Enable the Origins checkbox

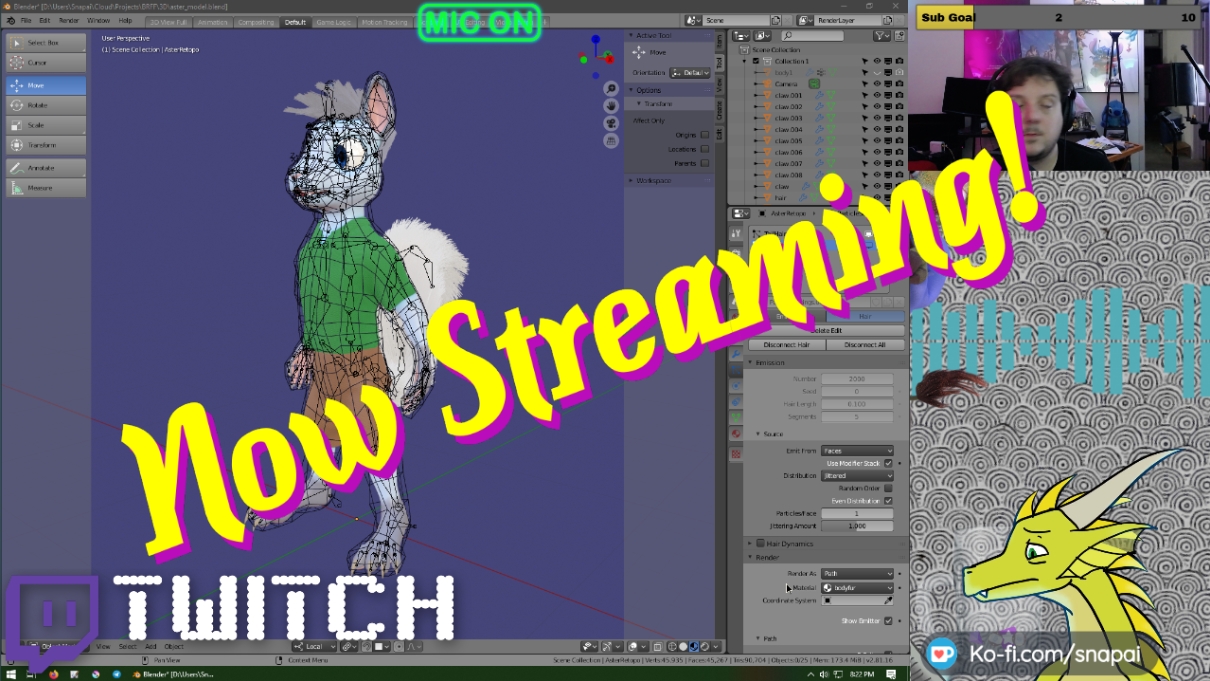pos(705,135)
